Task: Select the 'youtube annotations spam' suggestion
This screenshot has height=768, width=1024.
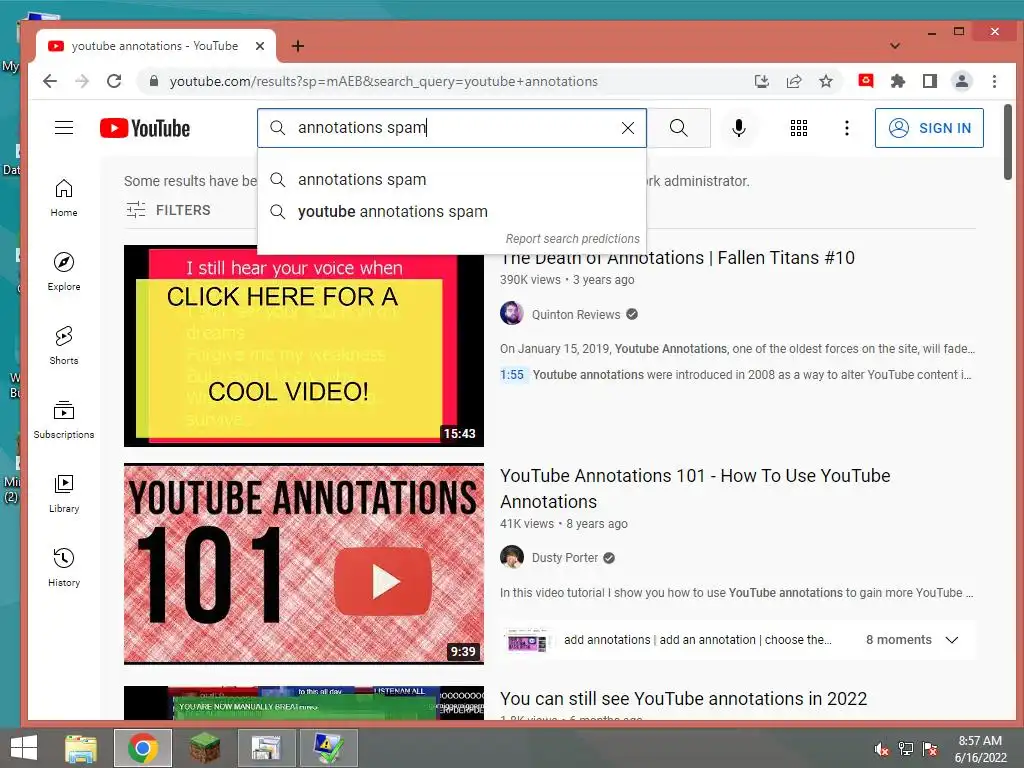Action: 452,212
